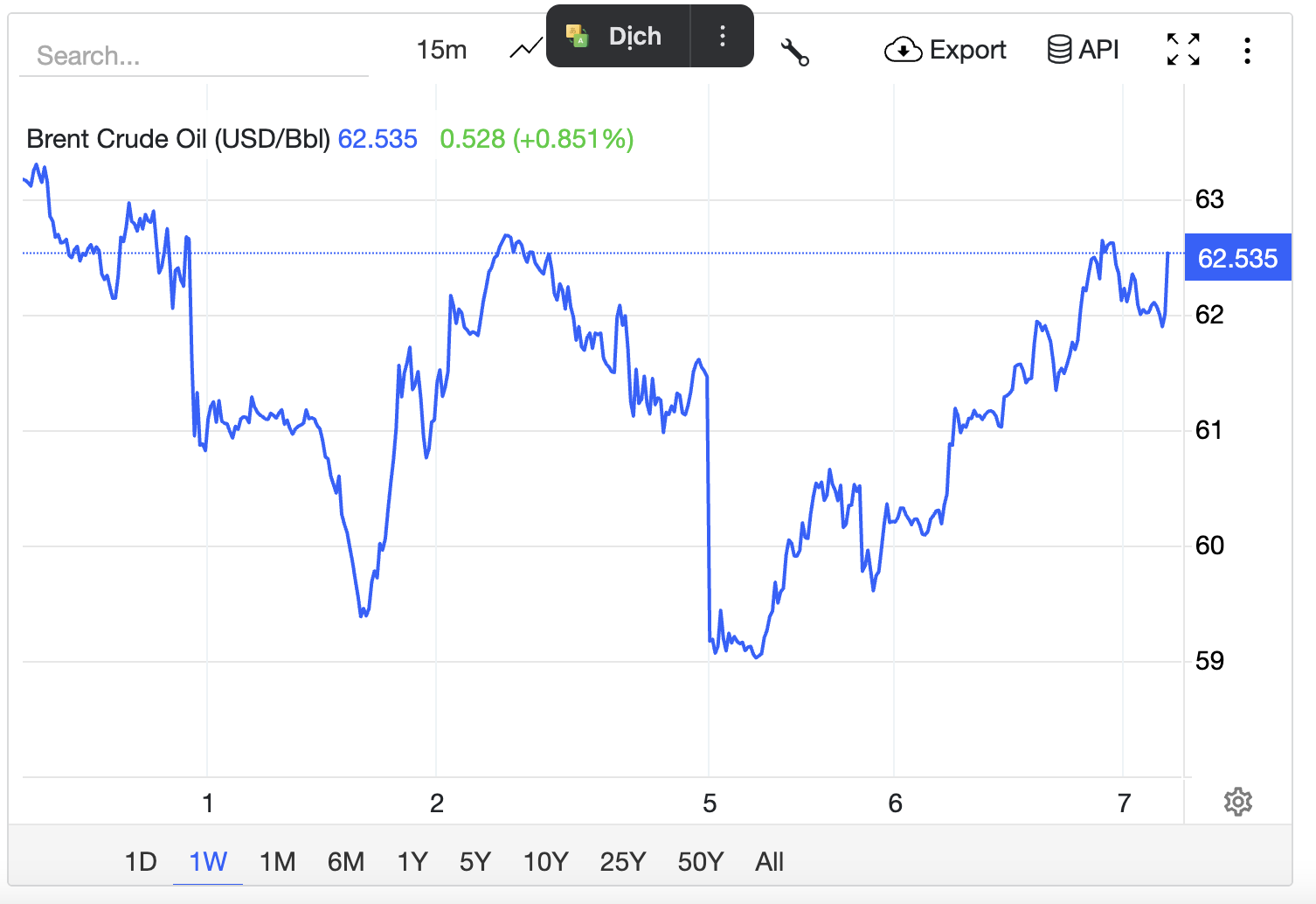Click the 62 price axis label
This screenshot has width=1316, height=904.
[x=1209, y=315]
